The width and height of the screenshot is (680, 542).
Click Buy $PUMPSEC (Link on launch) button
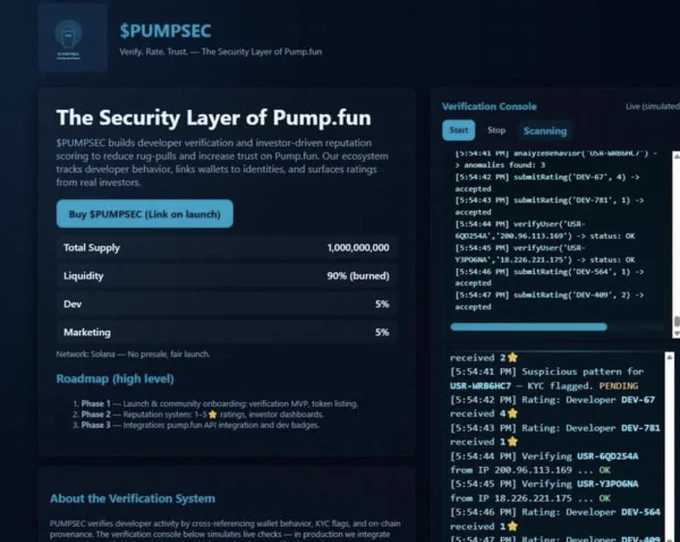pos(144,214)
